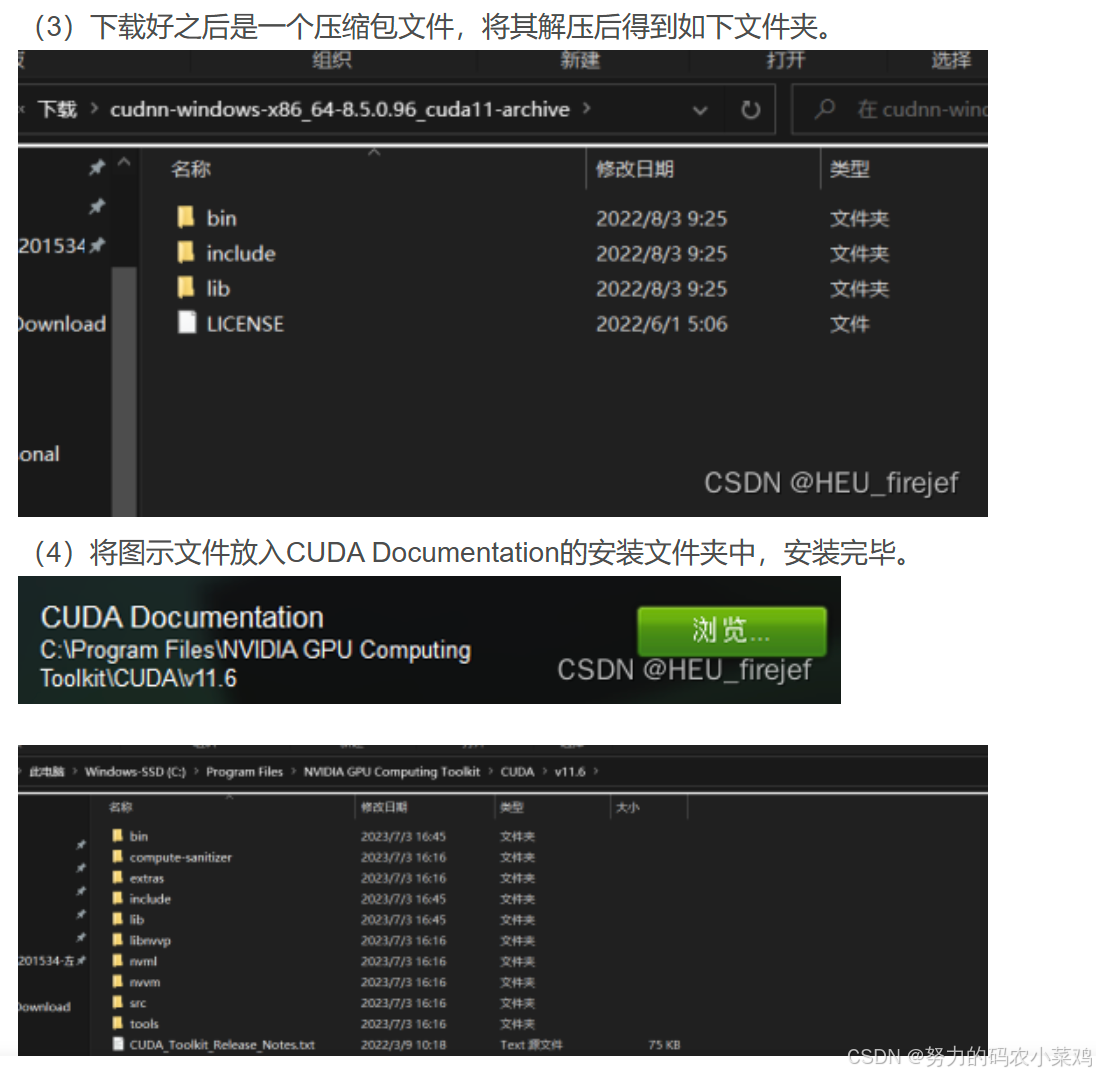Screen dimensions: 1096x1074
Task: Select 下载 in the breadcrumb path
Action: 57,110
